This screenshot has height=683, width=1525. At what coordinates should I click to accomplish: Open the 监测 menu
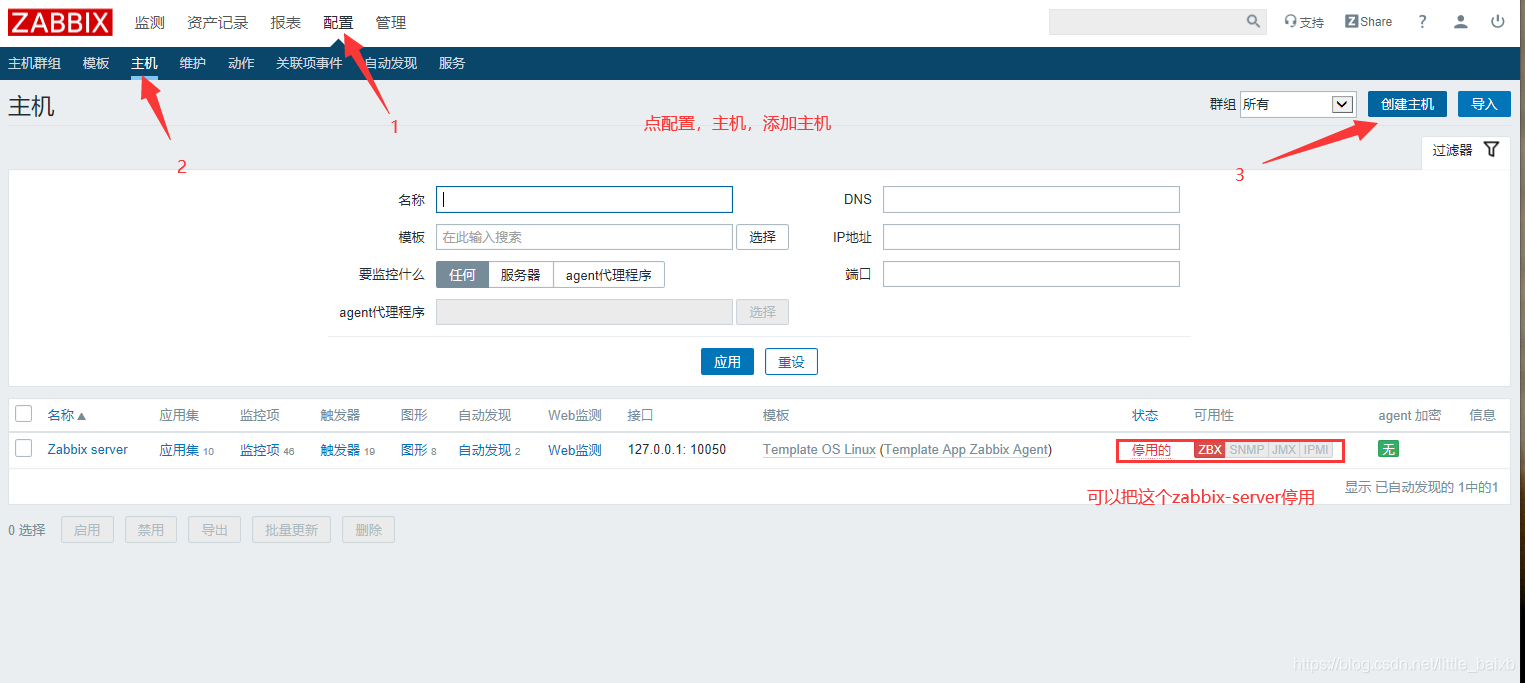pos(150,22)
